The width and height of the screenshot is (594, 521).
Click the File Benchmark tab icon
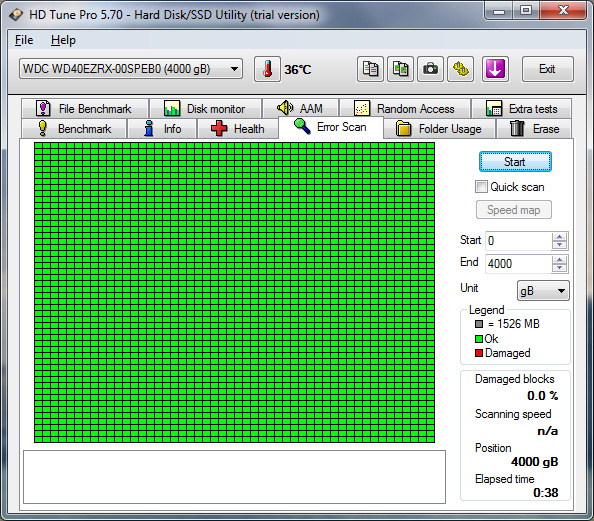pyautogui.click(x=43, y=108)
